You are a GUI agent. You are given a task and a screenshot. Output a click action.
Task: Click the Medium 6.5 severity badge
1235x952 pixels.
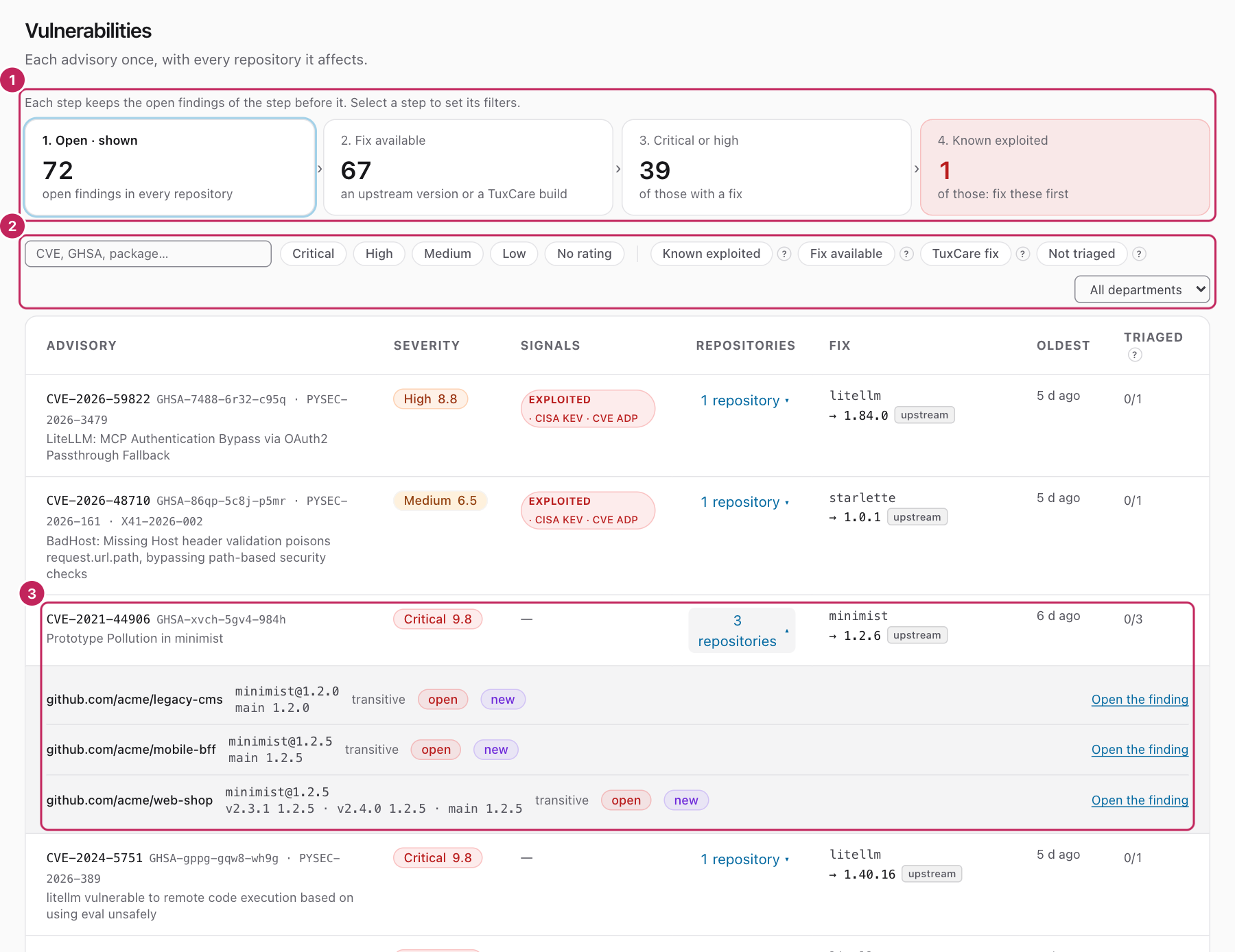(440, 501)
